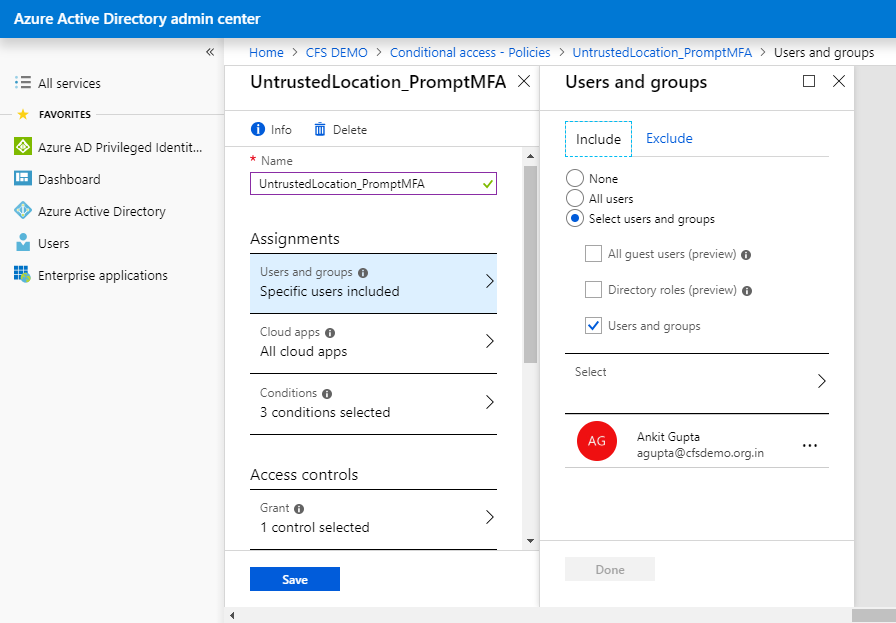Screen dimensions: 896x623
Task: Click the Enterprise applications grid icon
Action: coord(23,274)
